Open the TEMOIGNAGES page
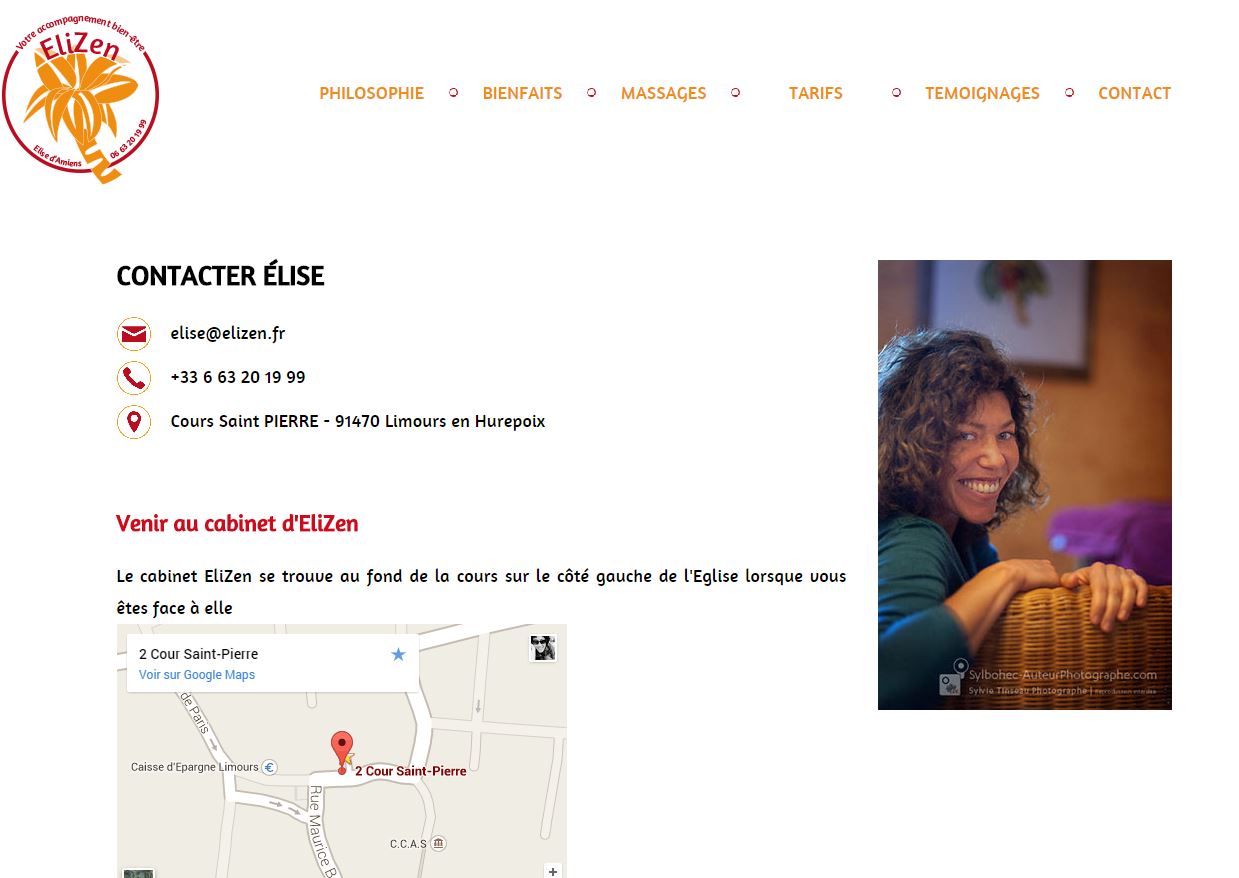The width and height of the screenshot is (1239, 878). tap(982, 93)
